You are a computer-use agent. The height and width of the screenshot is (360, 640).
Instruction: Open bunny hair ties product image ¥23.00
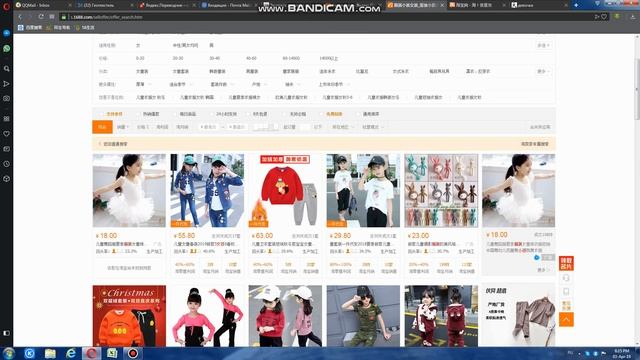tap(441, 190)
